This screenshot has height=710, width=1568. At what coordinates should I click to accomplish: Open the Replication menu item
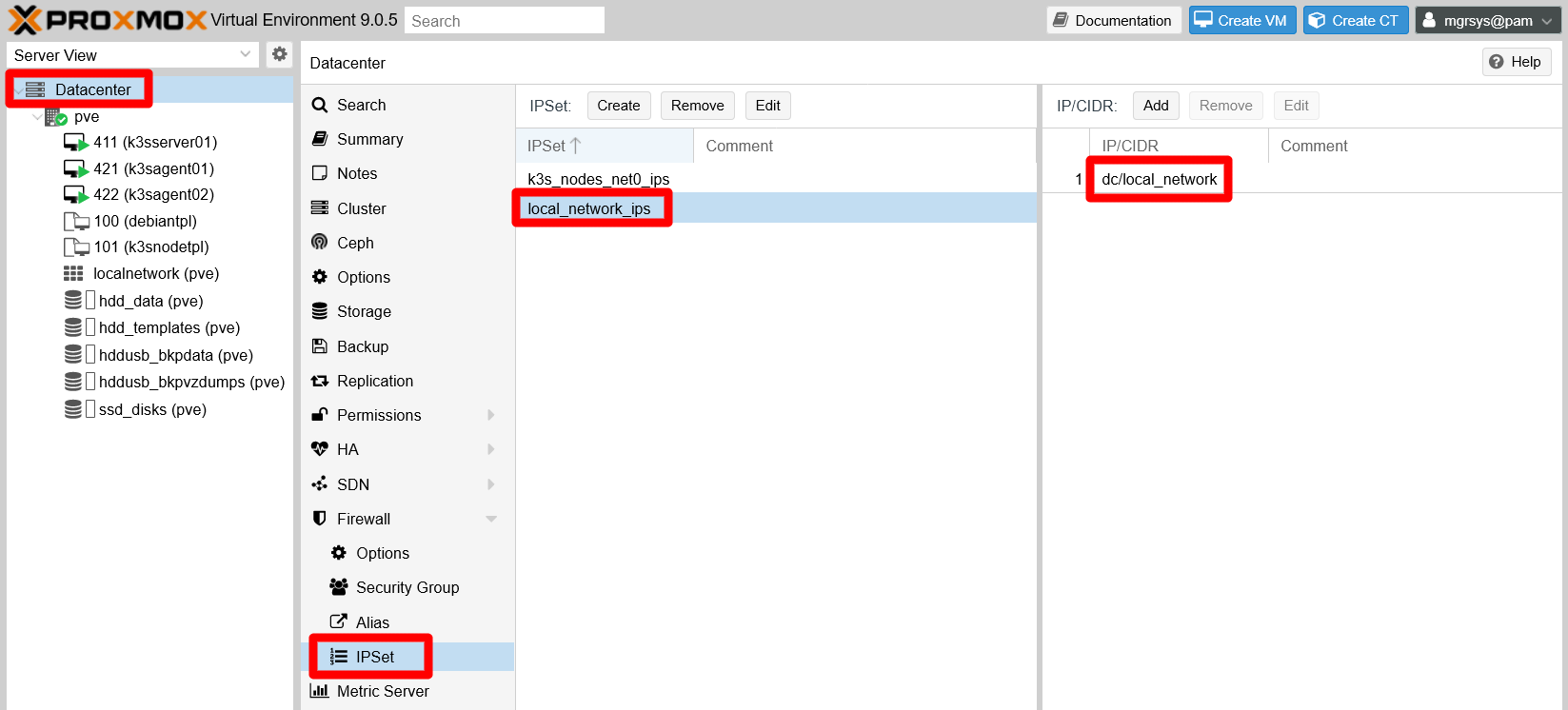pyautogui.click(x=407, y=381)
